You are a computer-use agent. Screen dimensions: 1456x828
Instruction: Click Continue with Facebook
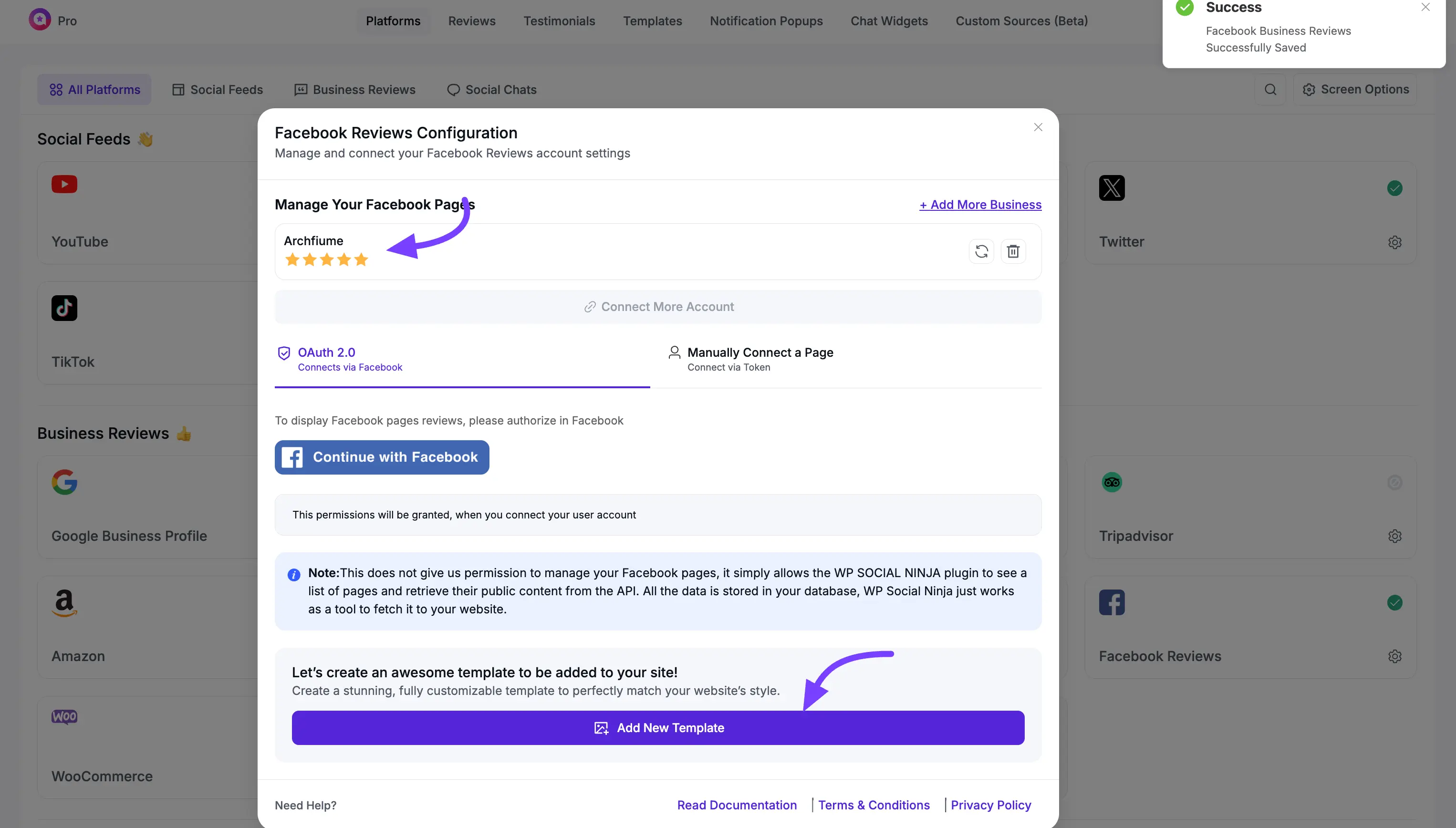click(x=382, y=456)
